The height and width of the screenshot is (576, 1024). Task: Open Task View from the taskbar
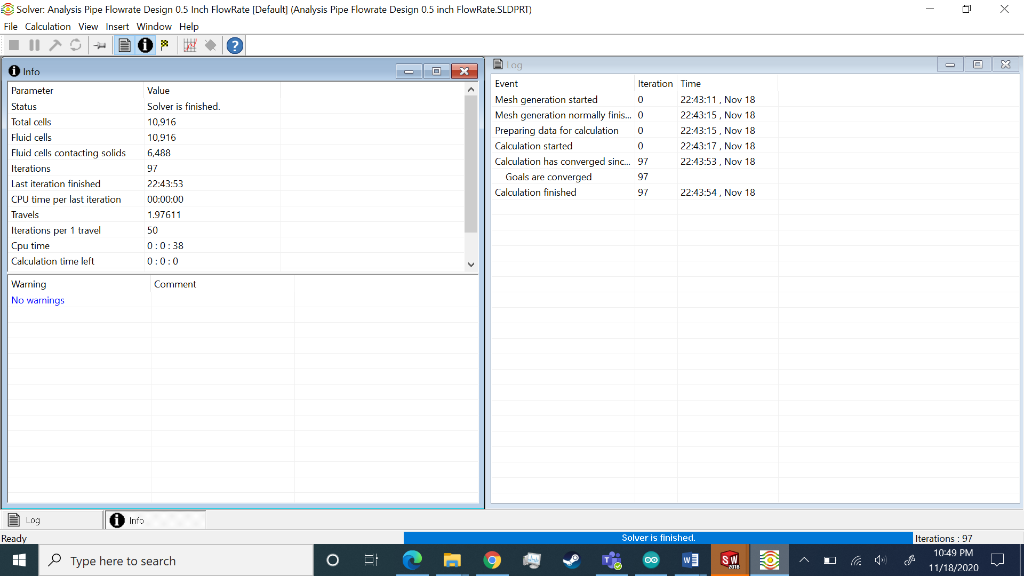tap(372, 560)
